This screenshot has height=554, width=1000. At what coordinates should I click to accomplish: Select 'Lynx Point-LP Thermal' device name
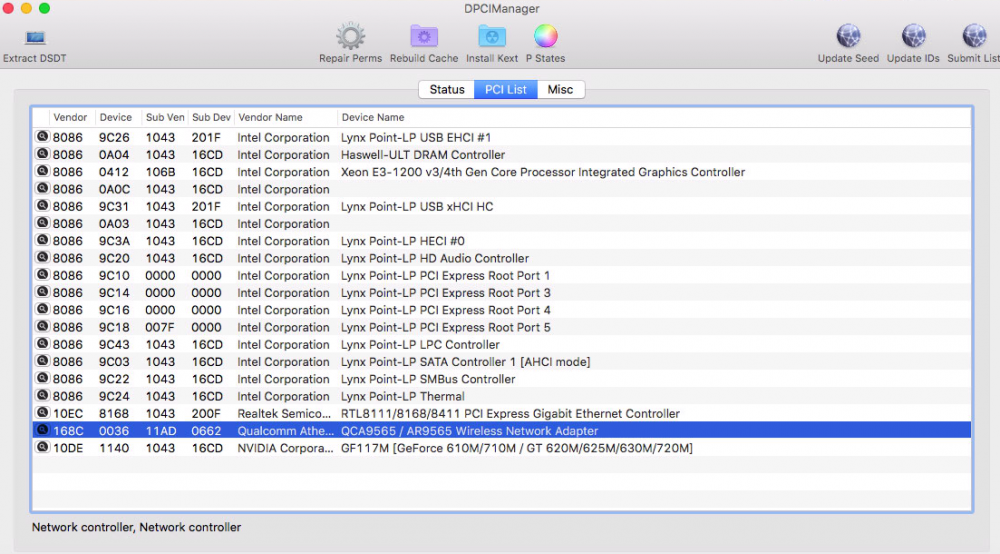pyautogui.click(x=402, y=396)
